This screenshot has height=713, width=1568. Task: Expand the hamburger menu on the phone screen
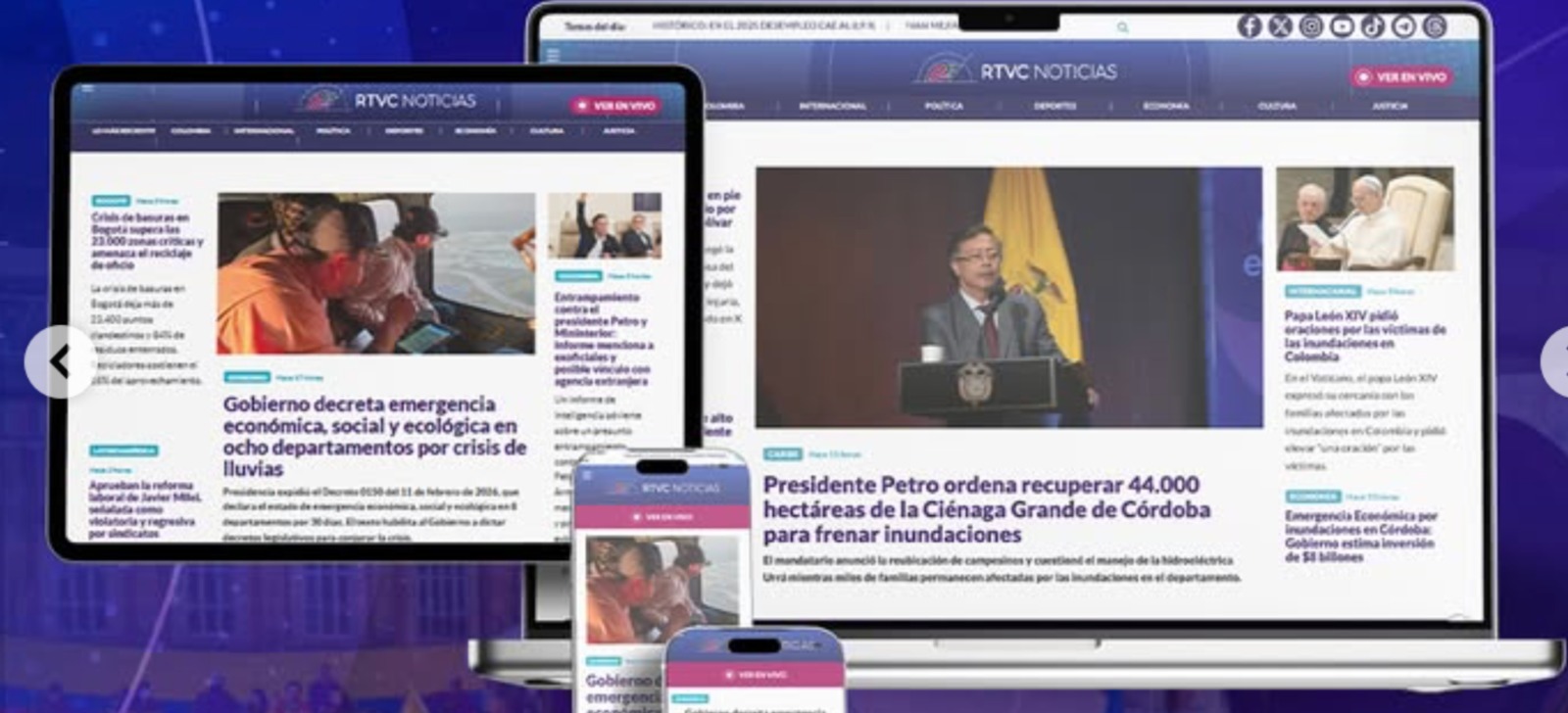(587, 475)
